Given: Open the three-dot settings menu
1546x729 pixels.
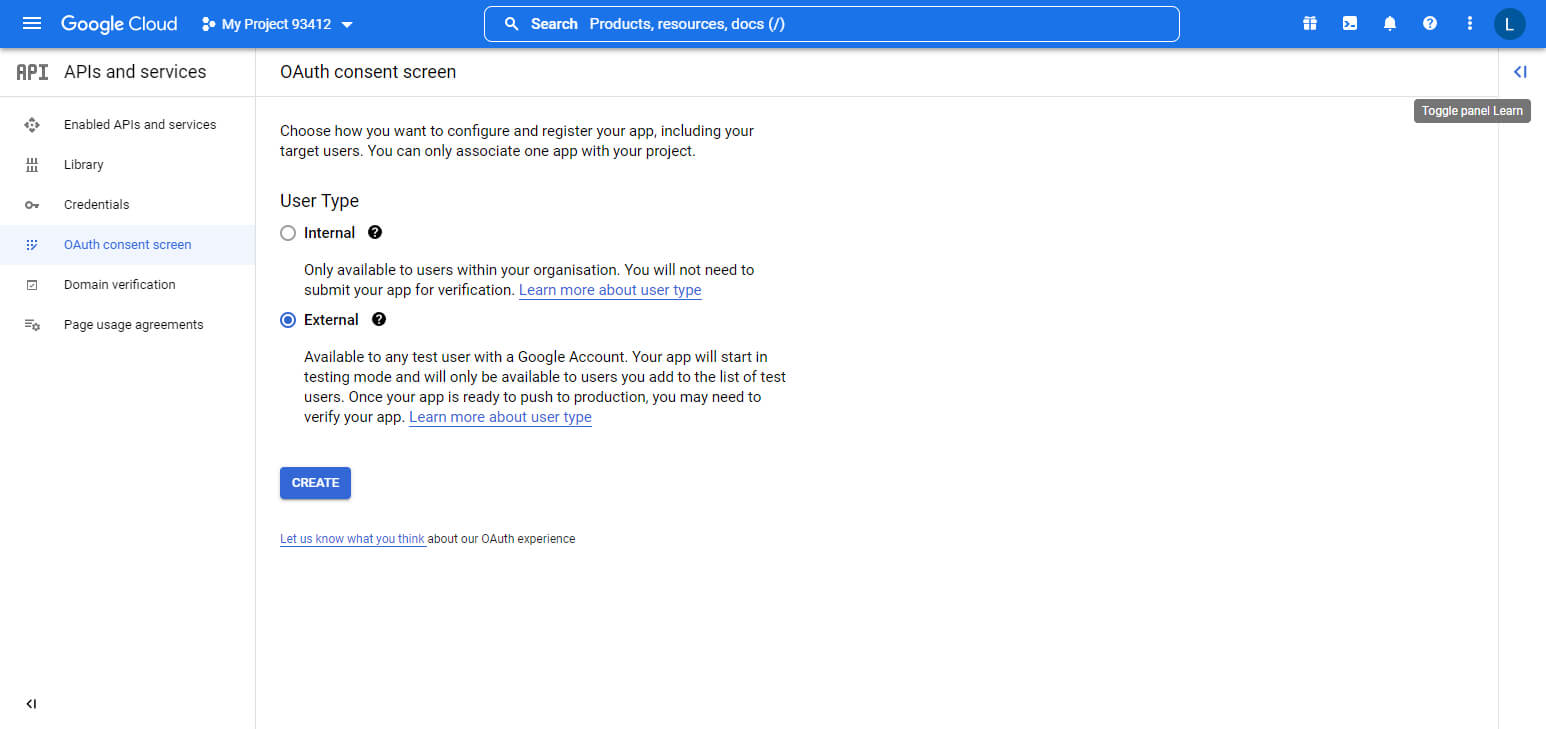Looking at the screenshot, I should (1470, 24).
